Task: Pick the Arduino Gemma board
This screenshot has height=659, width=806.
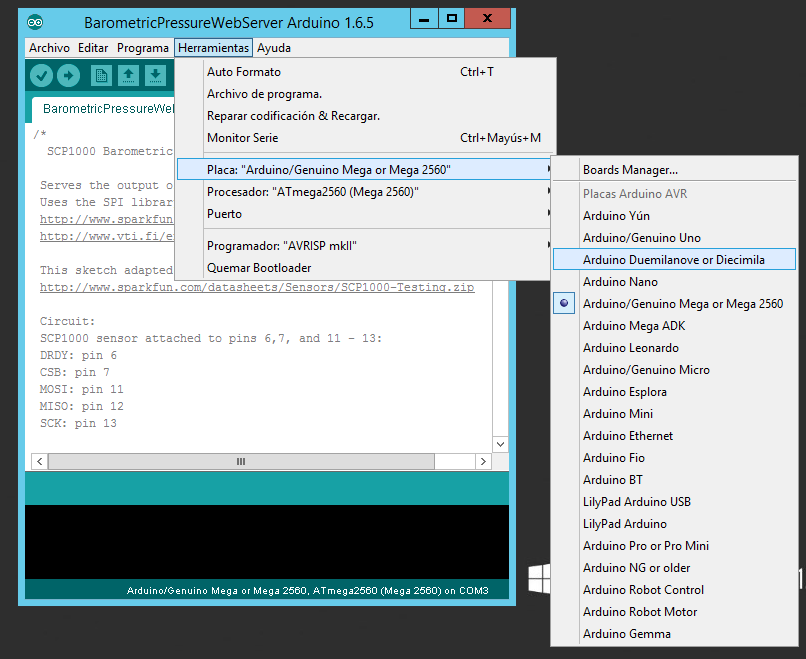Action: pos(674,634)
